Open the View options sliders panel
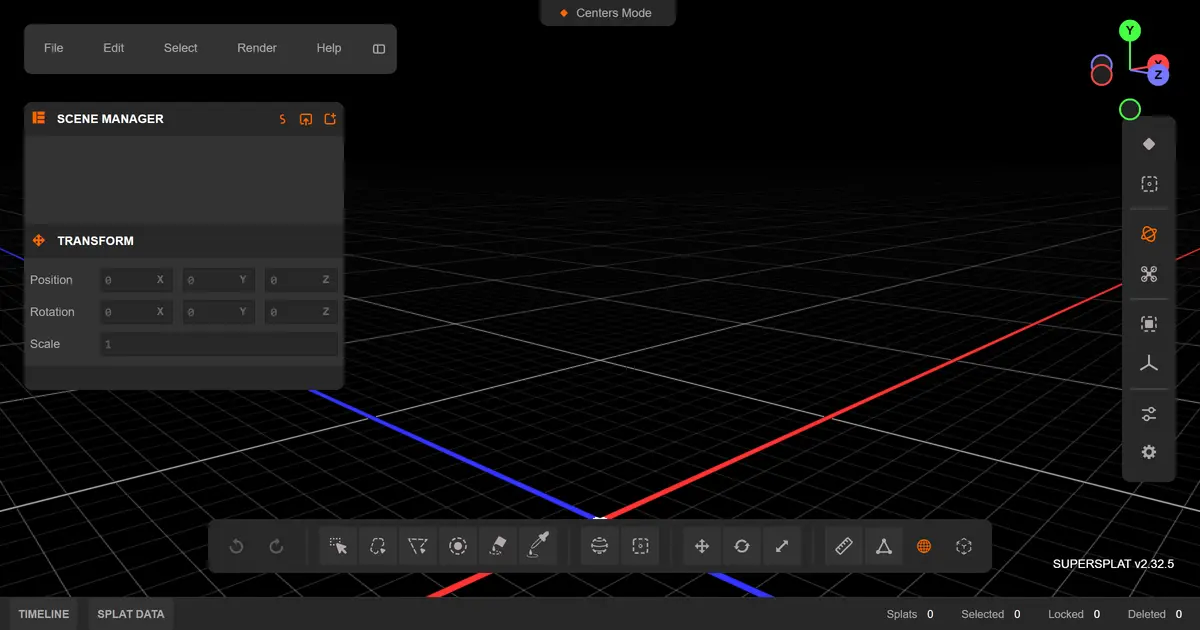This screenshot has width=1200, height=630. [1149, 414]
